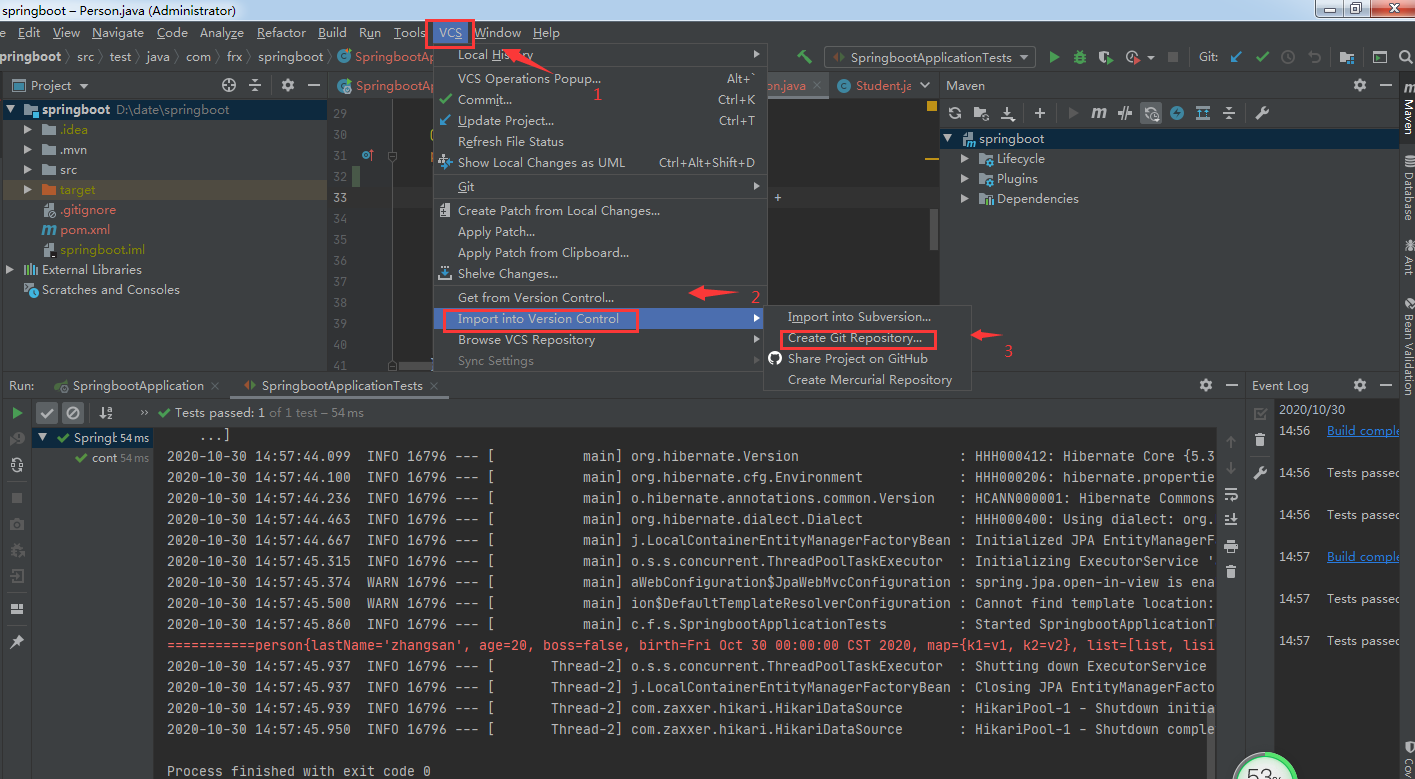
Task: Click Git commit green checkmark in toolbar
Action: [1262, 57]
